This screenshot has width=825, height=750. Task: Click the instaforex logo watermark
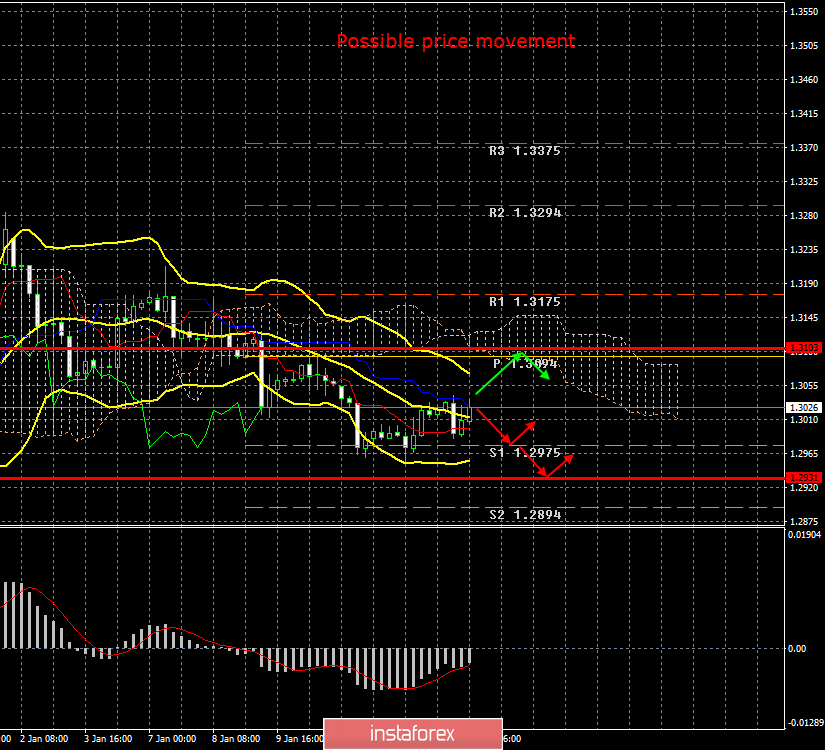pos(413,733)
